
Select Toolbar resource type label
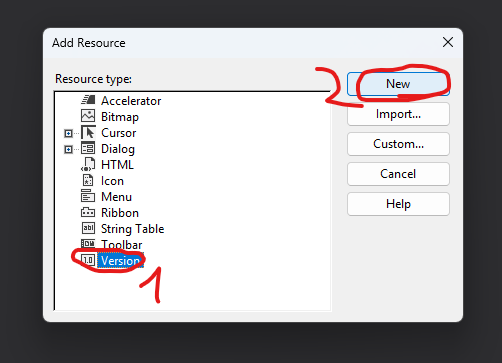click(122, 245)
